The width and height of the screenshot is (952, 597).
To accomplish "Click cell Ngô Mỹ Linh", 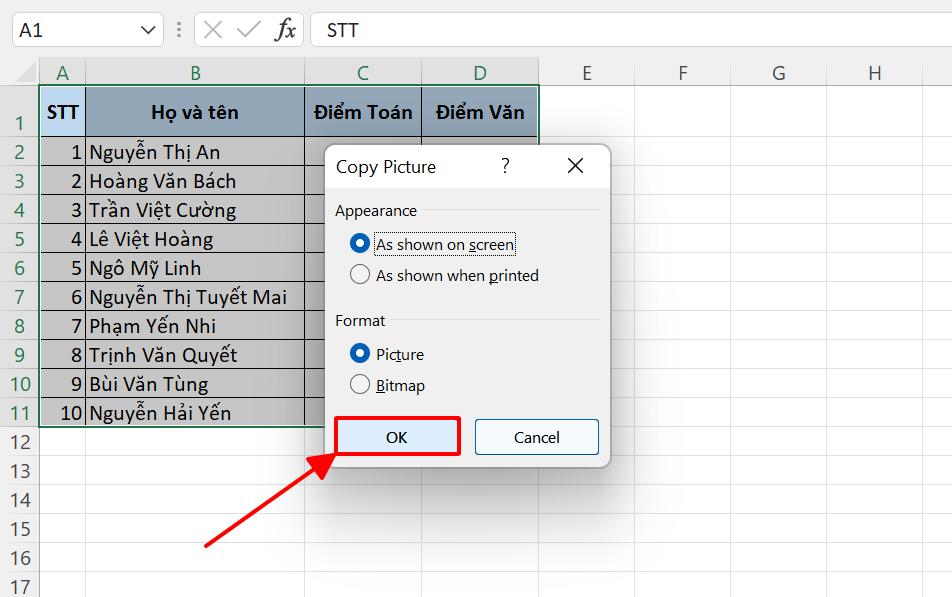I will (x=195, y=268).
